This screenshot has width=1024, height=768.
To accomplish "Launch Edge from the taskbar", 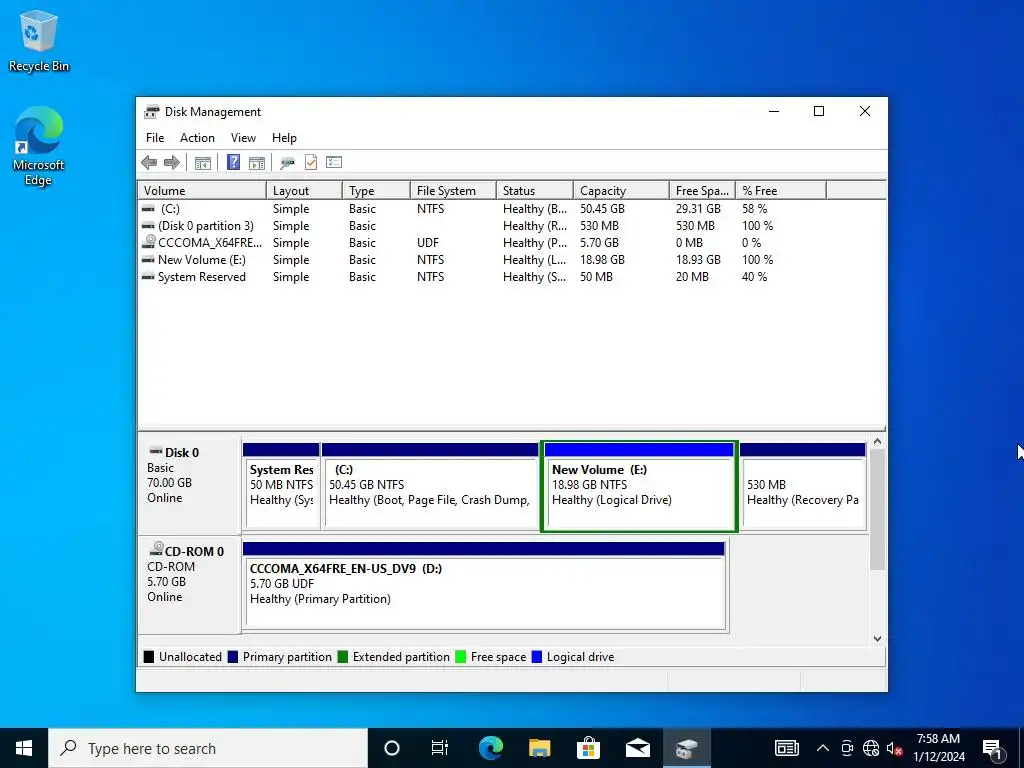I will pos(490,748).
